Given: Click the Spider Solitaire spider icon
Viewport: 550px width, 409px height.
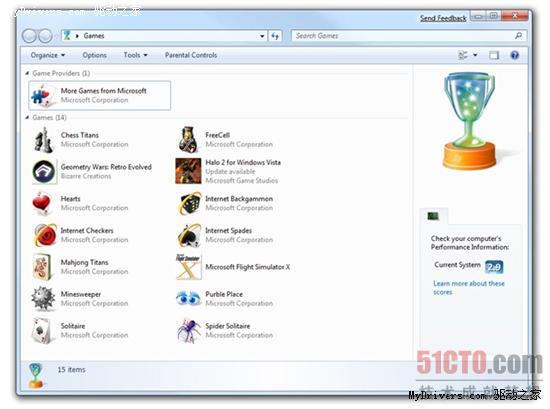Looking at the screenshot, I should tap(189, 330).
